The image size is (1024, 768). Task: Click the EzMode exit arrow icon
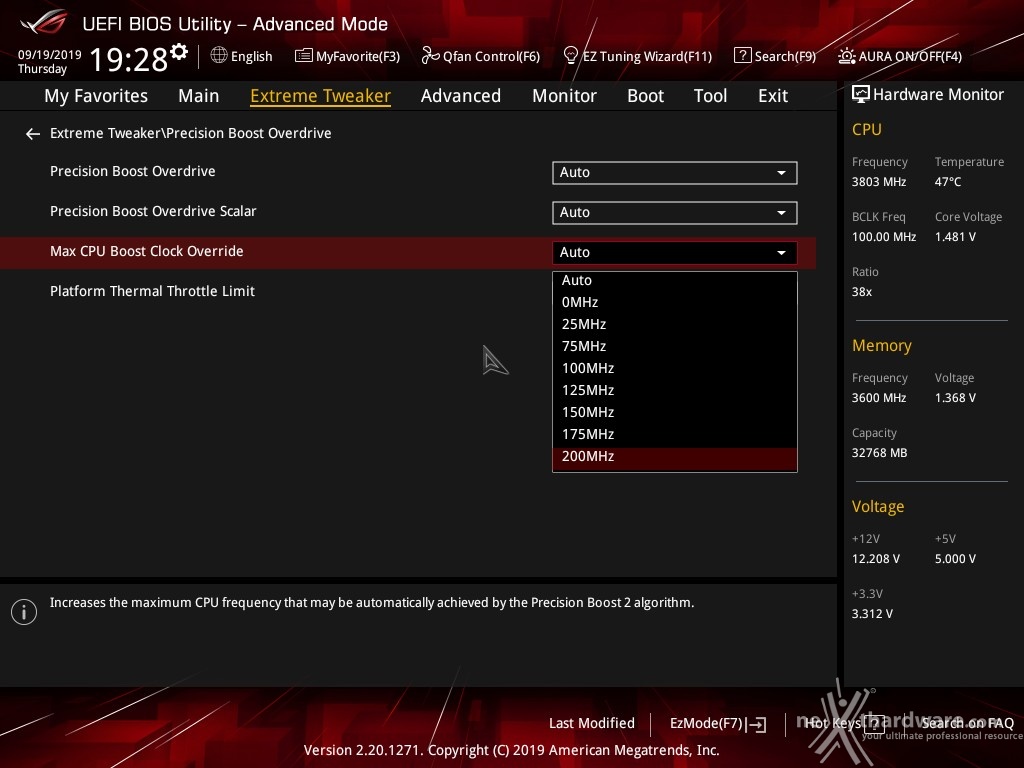pos(758,724)
